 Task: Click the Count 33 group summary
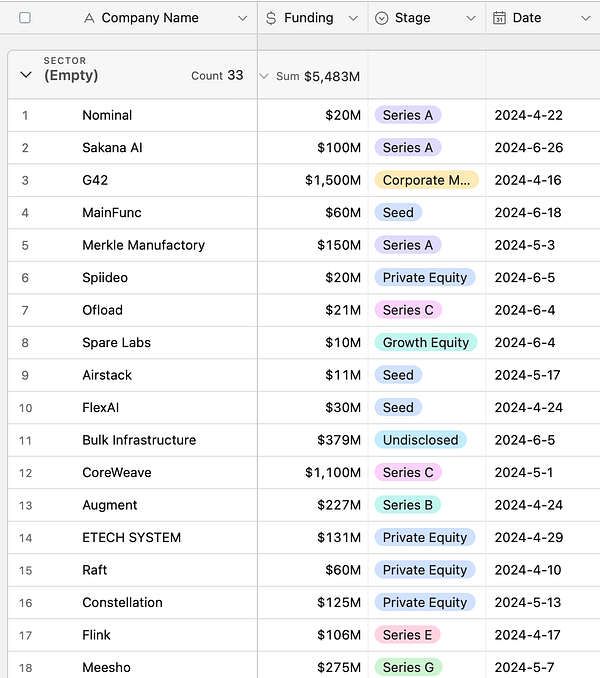point(217,75)
